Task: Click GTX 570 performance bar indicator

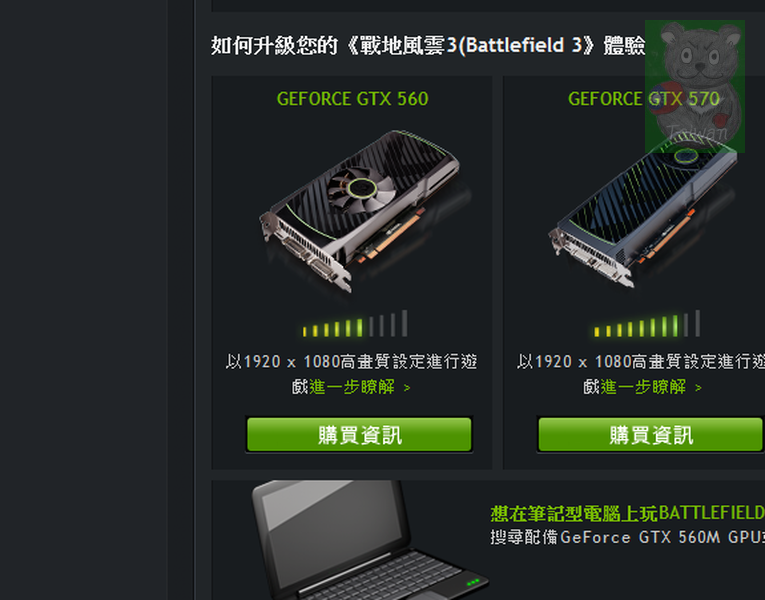Action: tap(646, 324)
